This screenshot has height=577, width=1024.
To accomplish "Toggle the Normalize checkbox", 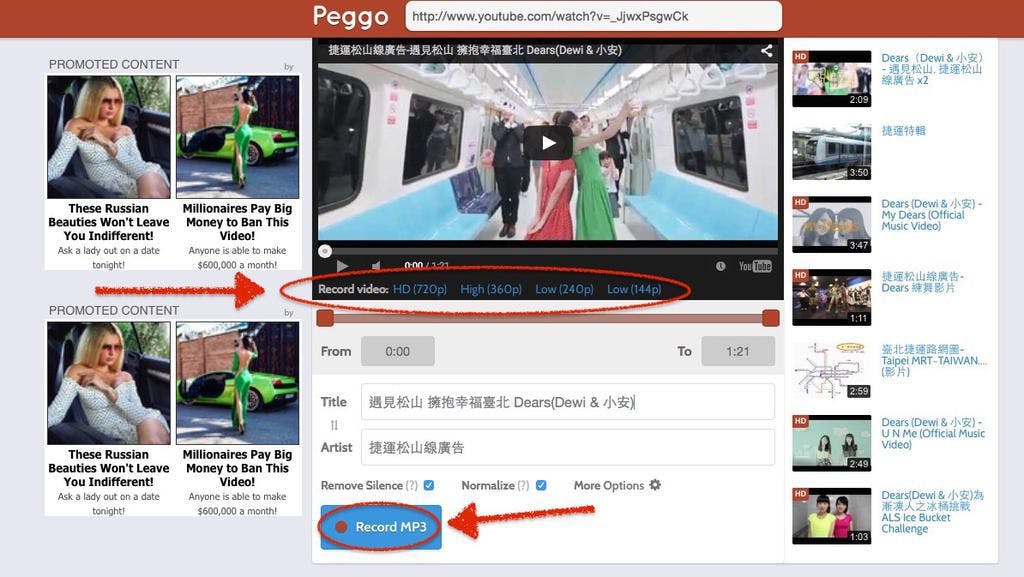I will pos(541,485).
